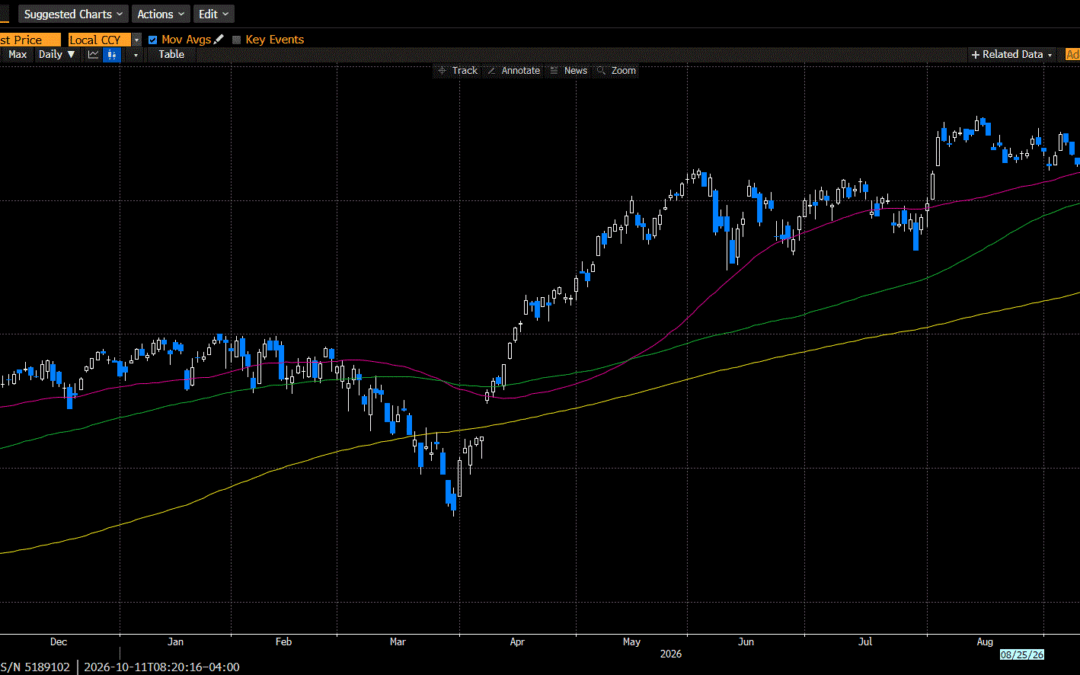Image resolution: width=1080 pixels, height=675 pixels.
Task: Click the 2026 year label
Action: 670,654
